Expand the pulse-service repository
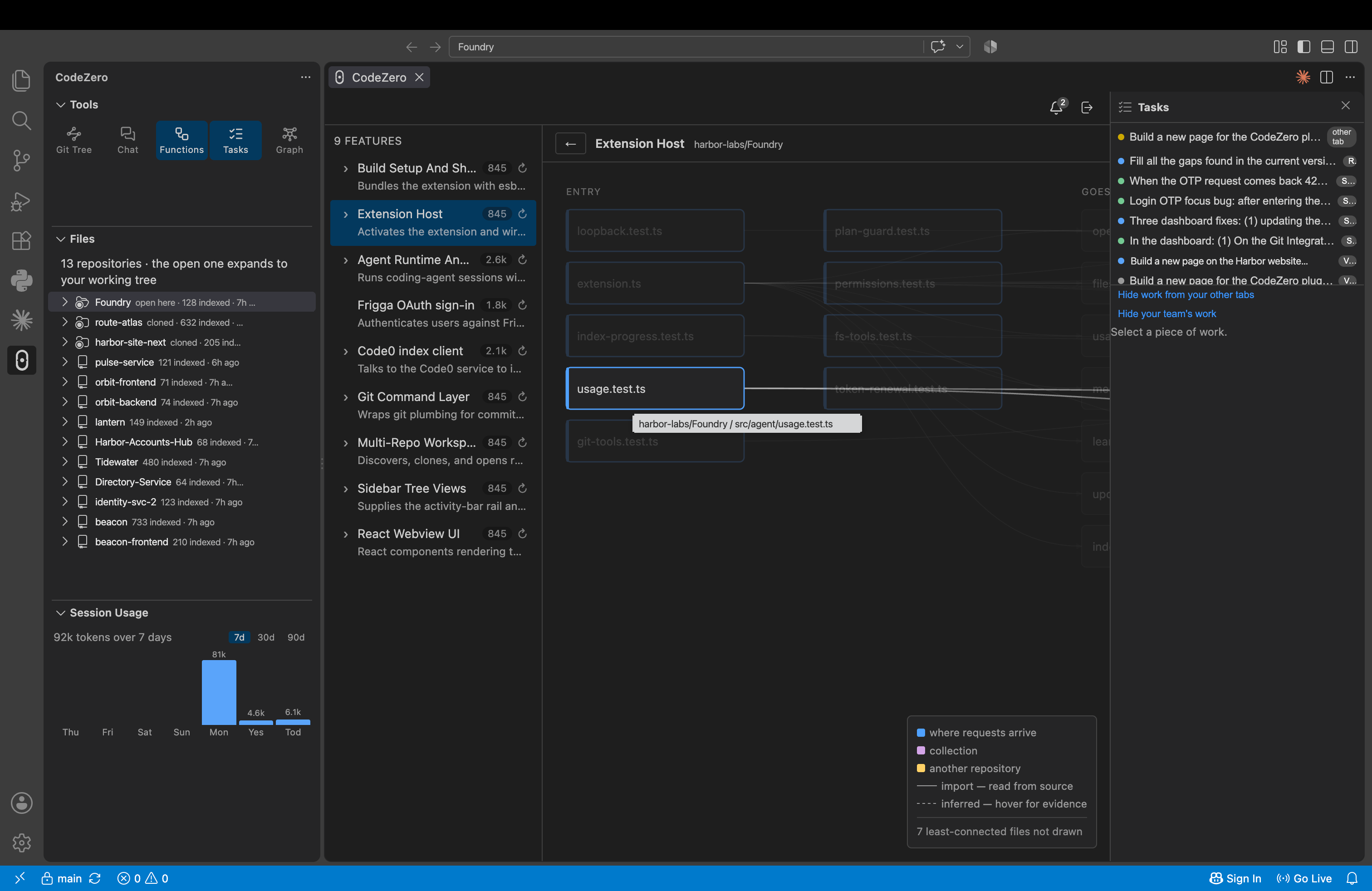 pos(64,362)
